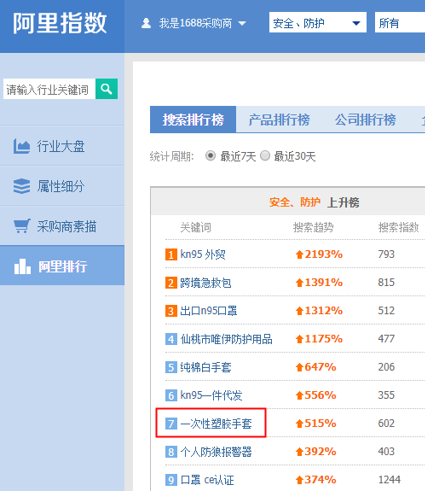Switch to the 搜索排行榜 tab
The image size is (425, 491).
[193, 119]
